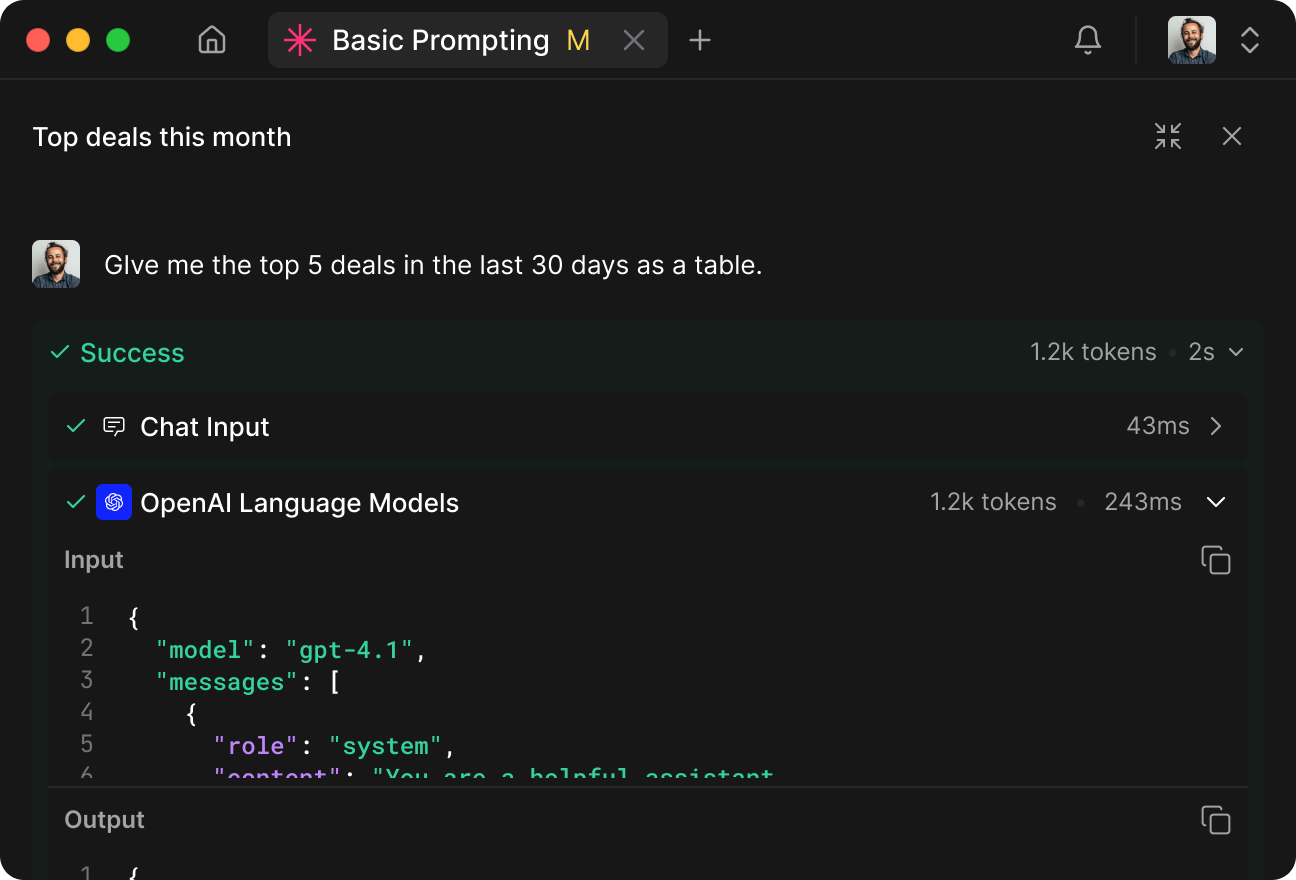Collapse the OpenAI Language Models section
The image size is (1296, 880).
1216,502
